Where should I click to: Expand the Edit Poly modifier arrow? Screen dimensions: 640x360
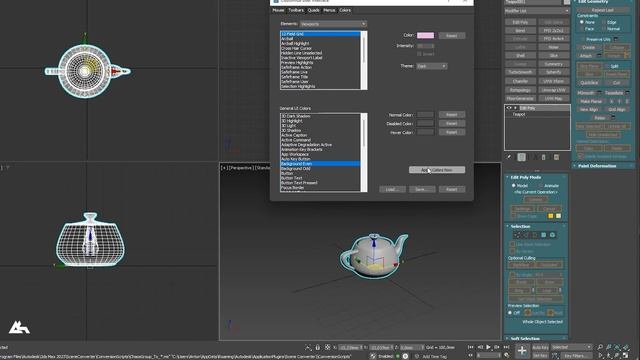point(516,108)
